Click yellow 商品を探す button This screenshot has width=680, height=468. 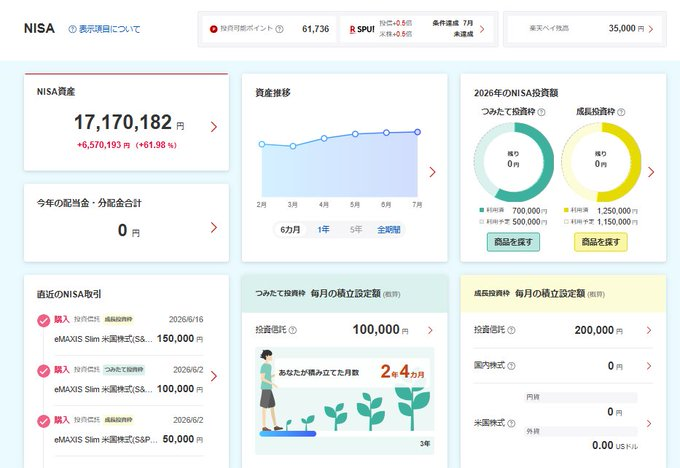(601, 242)
